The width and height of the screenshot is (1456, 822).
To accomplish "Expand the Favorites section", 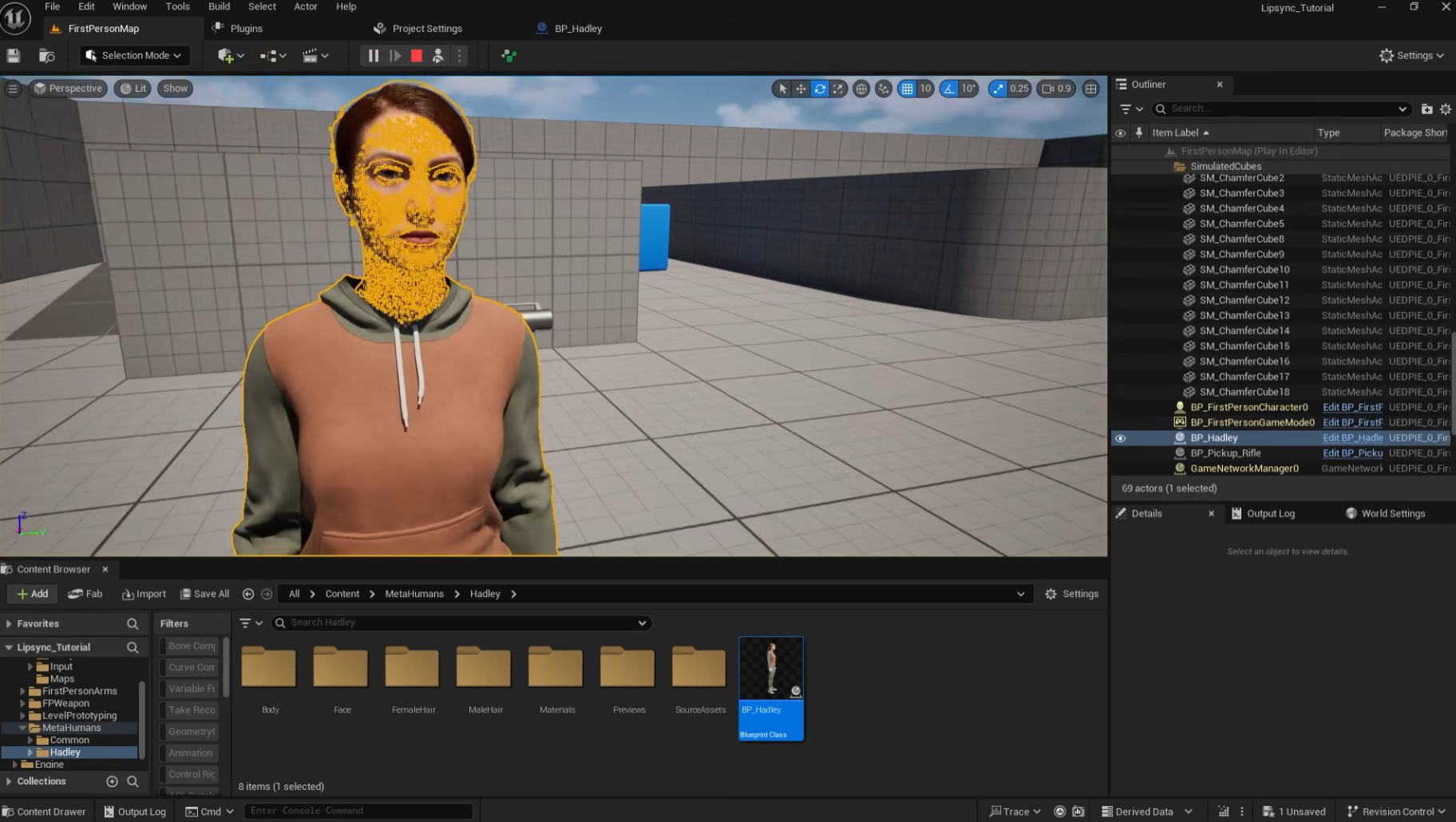I will tap(9, 624).
